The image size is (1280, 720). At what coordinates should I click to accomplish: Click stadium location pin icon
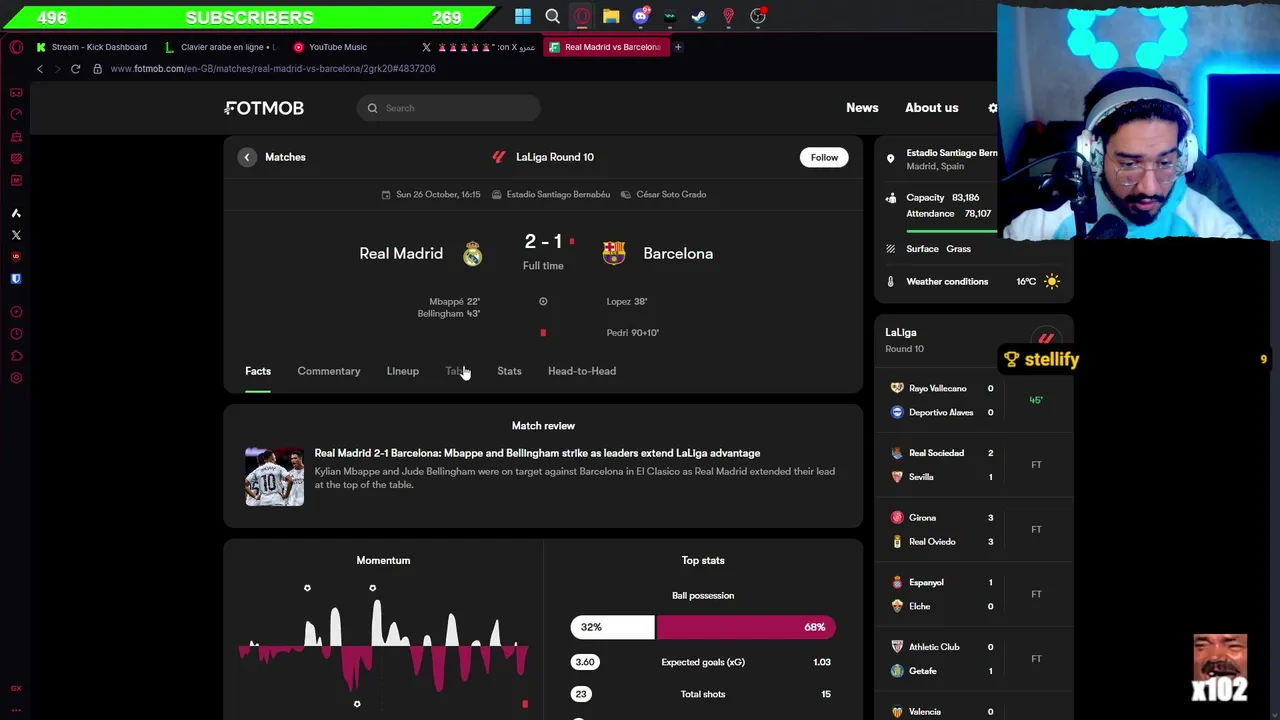coord(890,158)
